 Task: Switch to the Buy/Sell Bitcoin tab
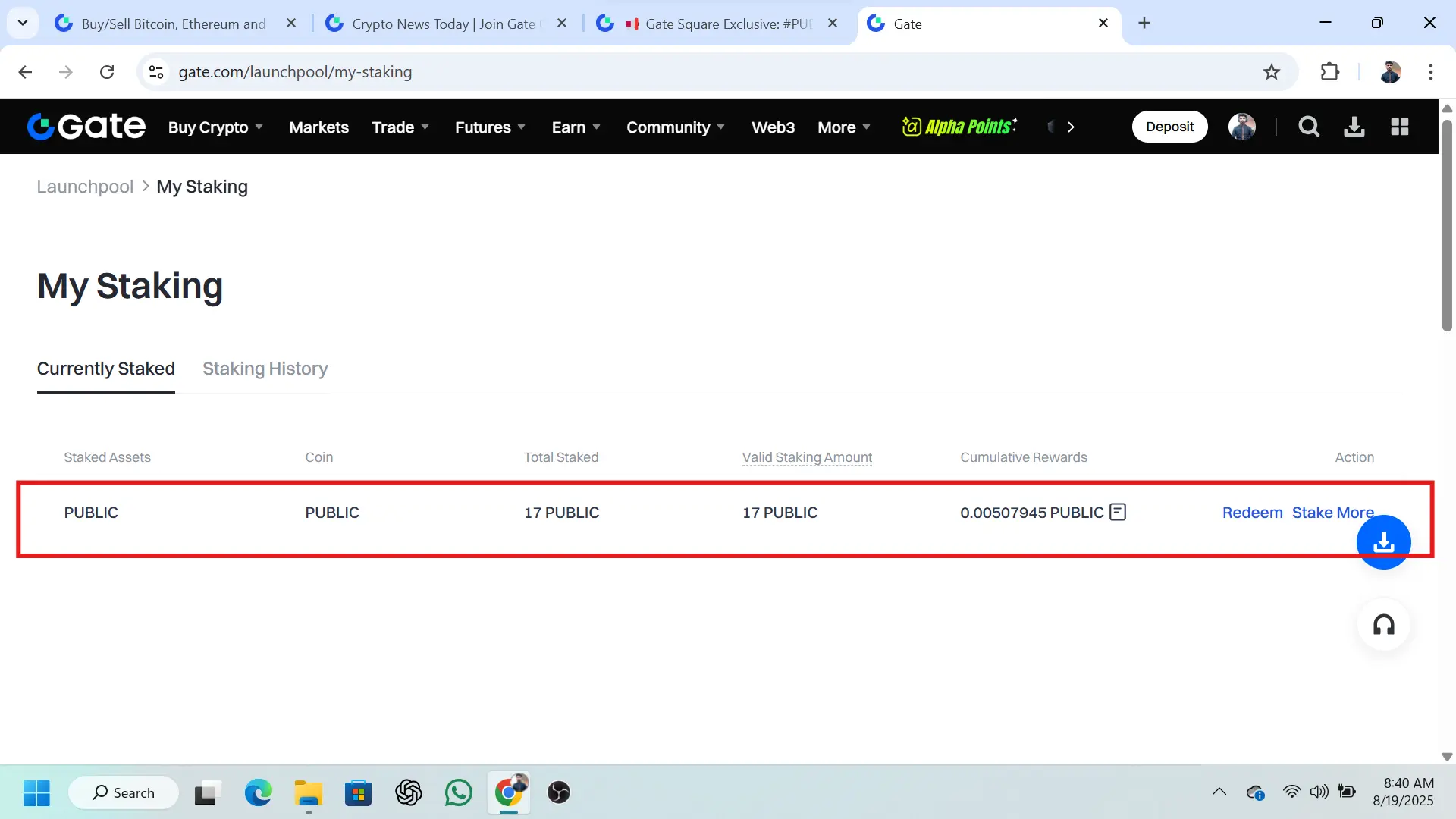coord(173,24)
